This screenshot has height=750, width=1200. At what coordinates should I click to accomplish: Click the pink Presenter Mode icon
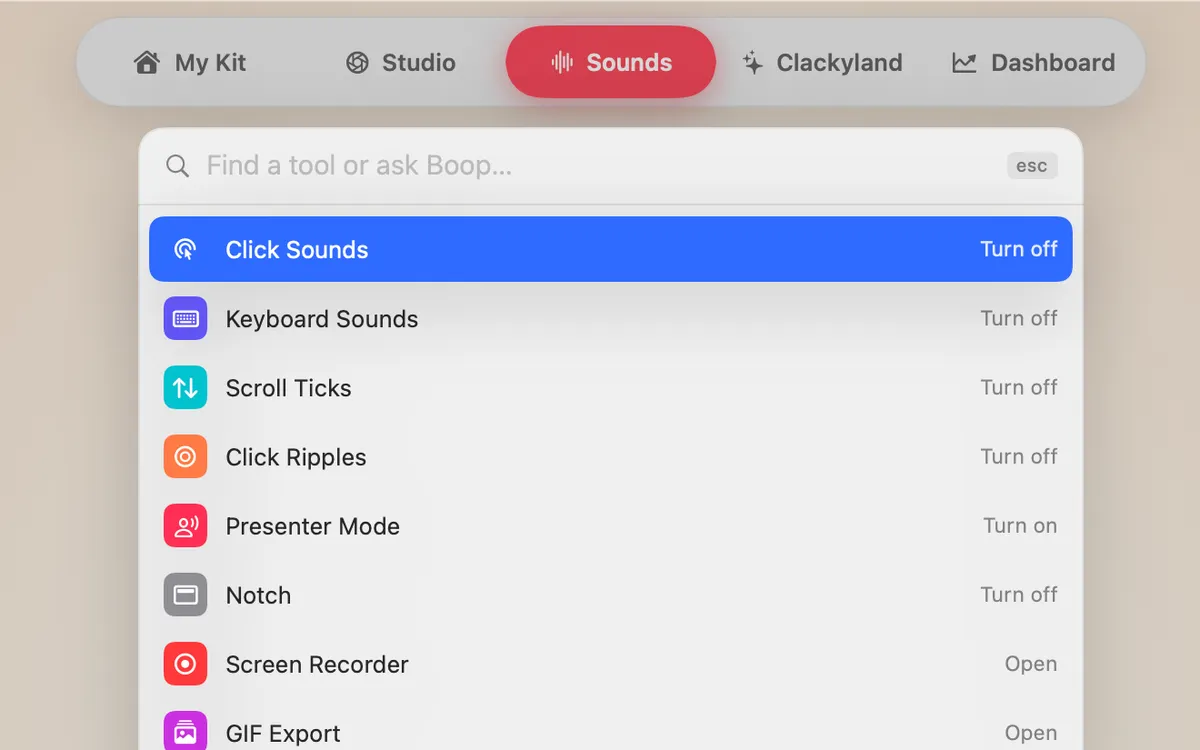tap(185, 526)
